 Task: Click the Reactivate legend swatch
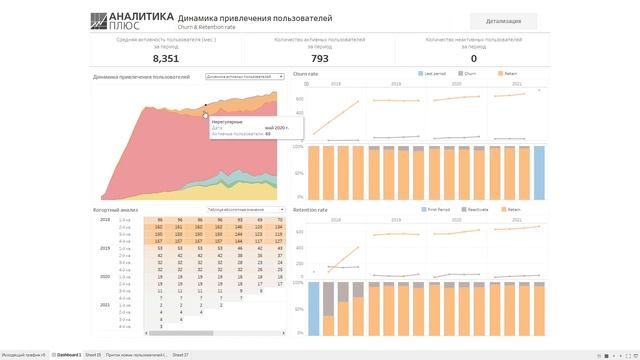coord(464,209)
